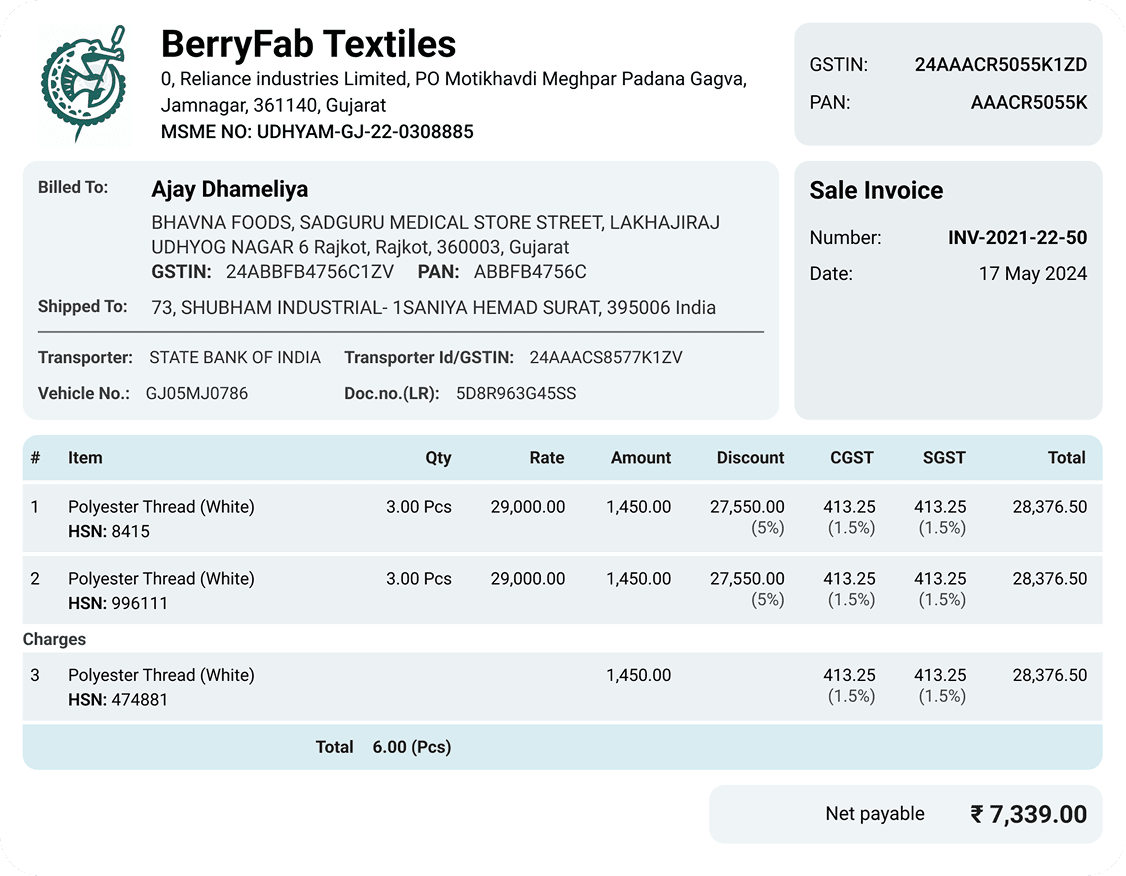
Task: Click the Discount column header
Action: coord(750,457)
